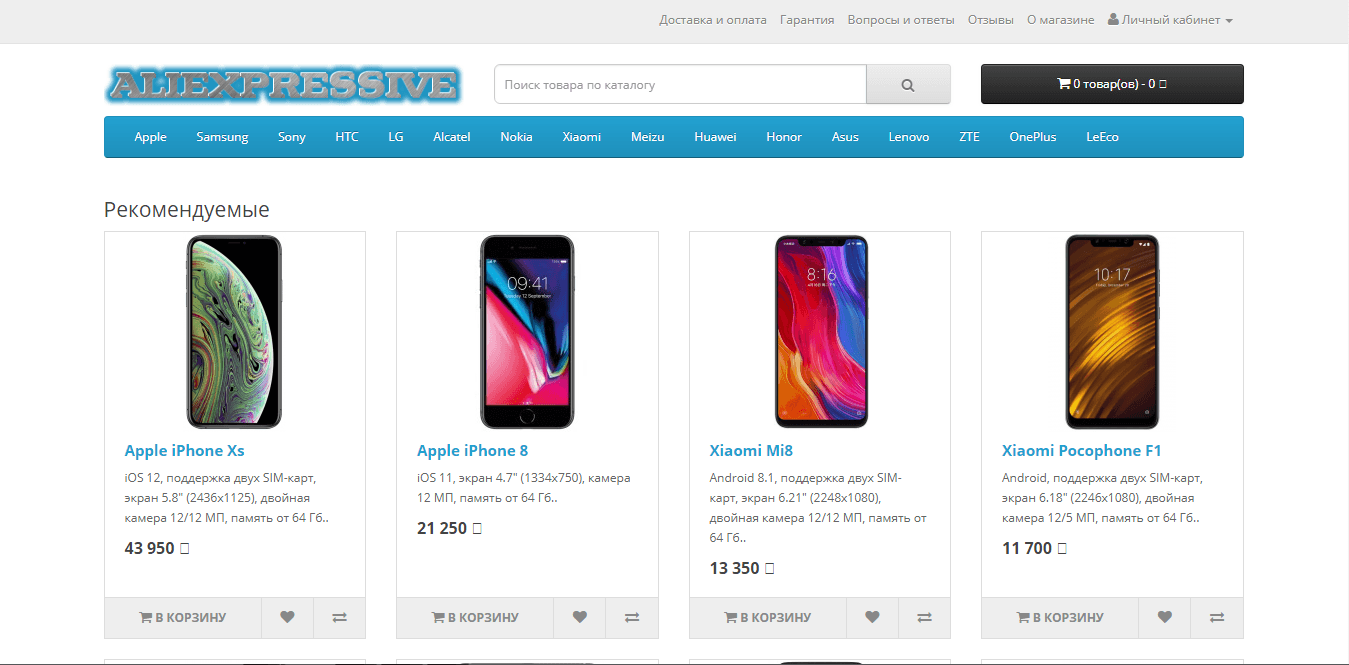This screenshot has height=665, width=1349.
Task: Open the Xiaomi Pocophone F1 product image
Action: pyautogui.click(x=1112, y=331)
